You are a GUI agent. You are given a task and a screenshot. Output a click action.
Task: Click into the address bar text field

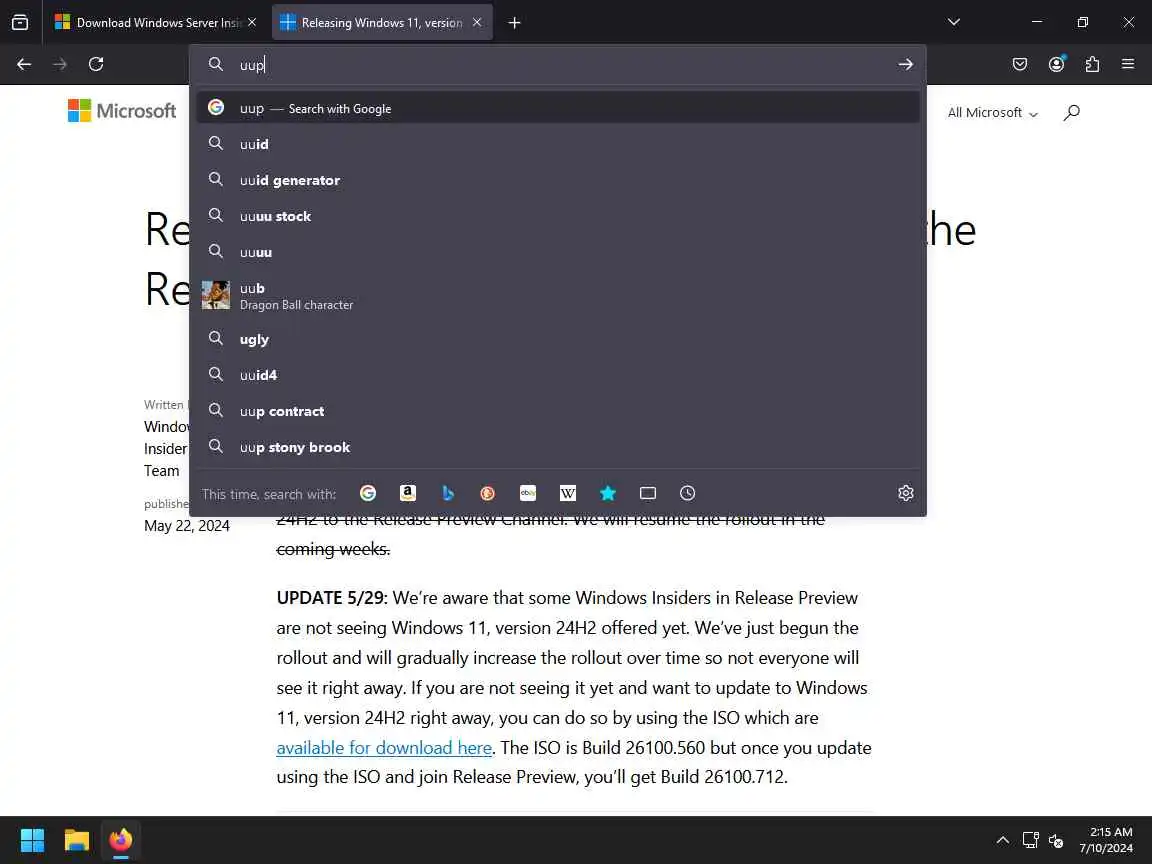click(x=558, y=65)
